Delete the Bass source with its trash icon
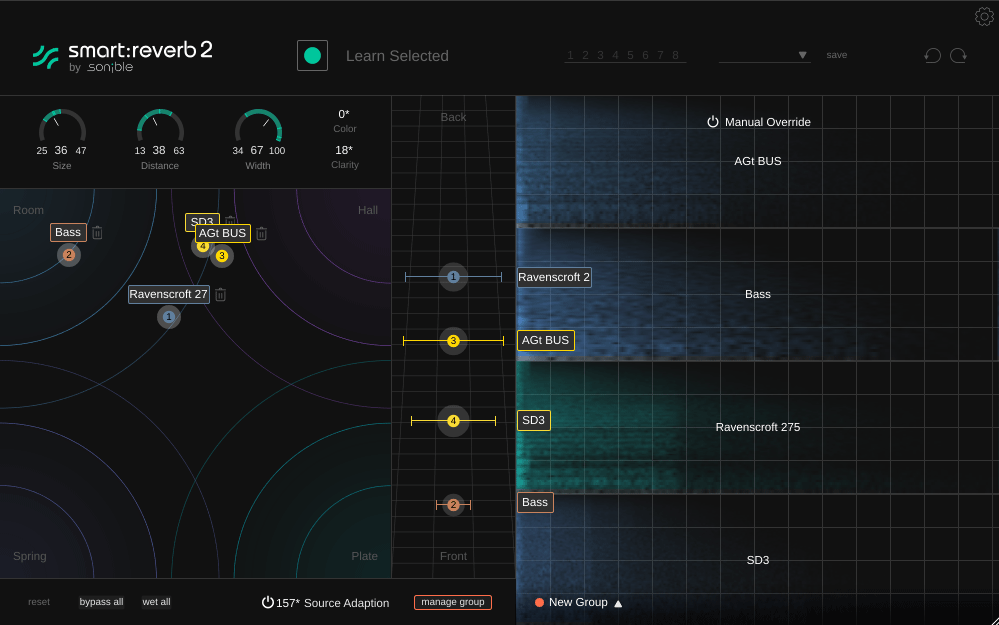This screenshot has height=625, width=999. click(97, 233)
